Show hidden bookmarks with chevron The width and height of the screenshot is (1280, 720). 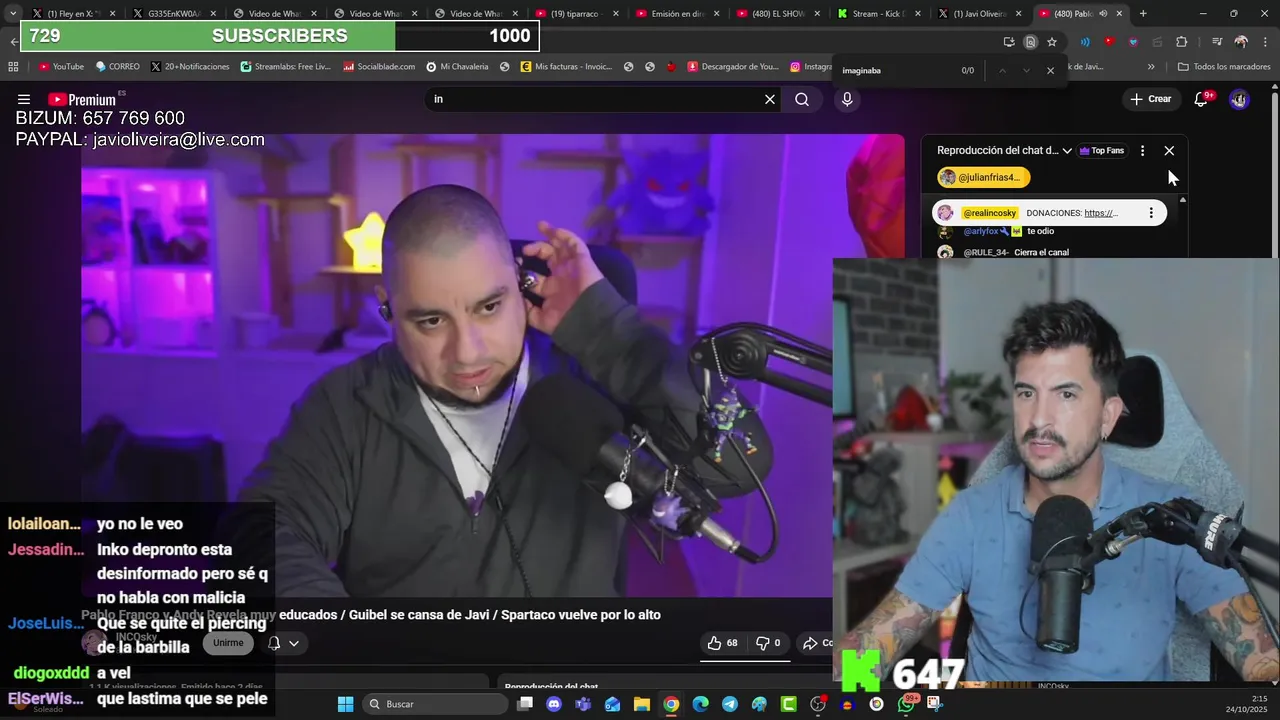pyautogui.click(x=1151, y=67)
